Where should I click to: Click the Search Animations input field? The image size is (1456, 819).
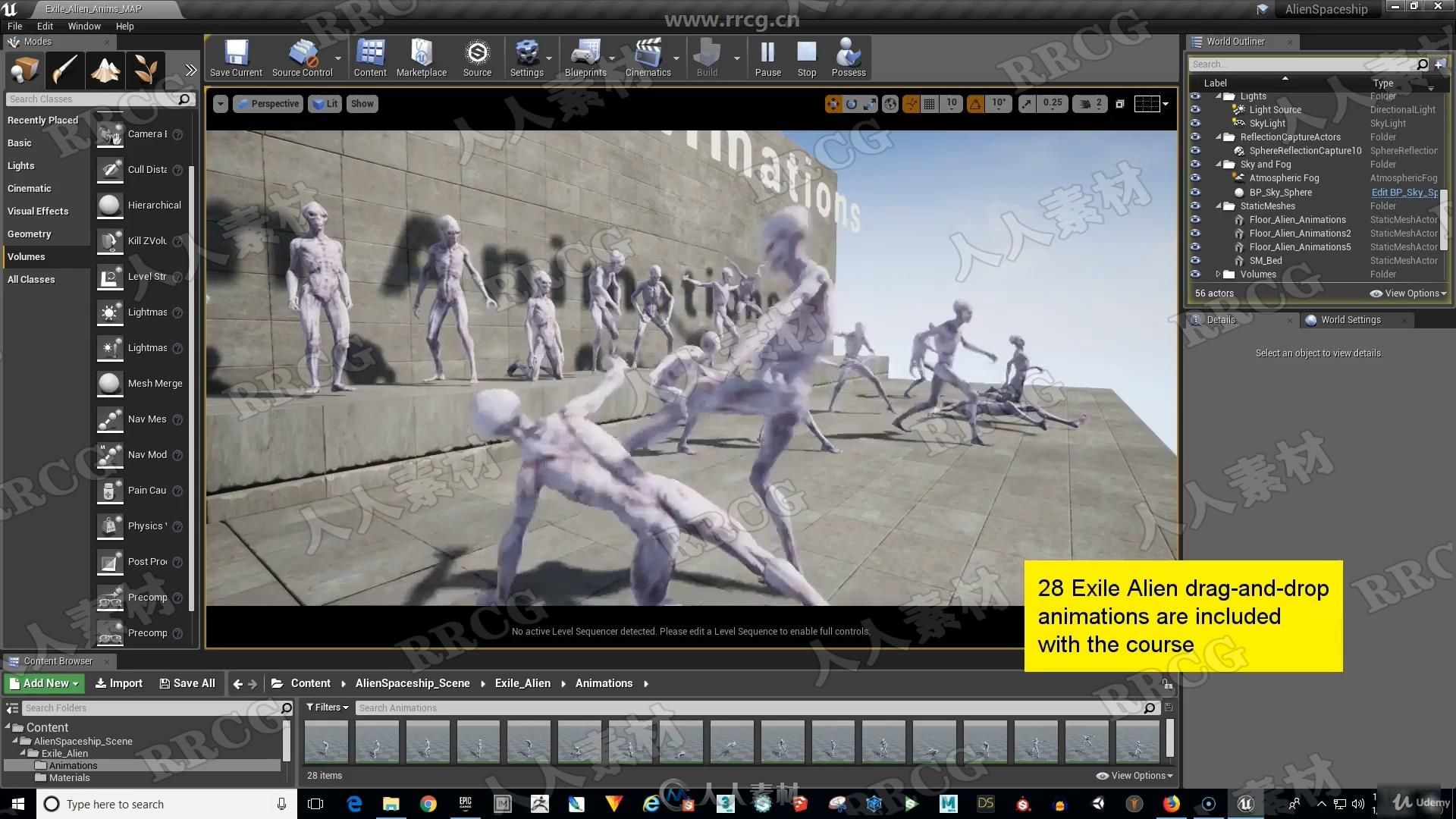[x=749, y=708]
